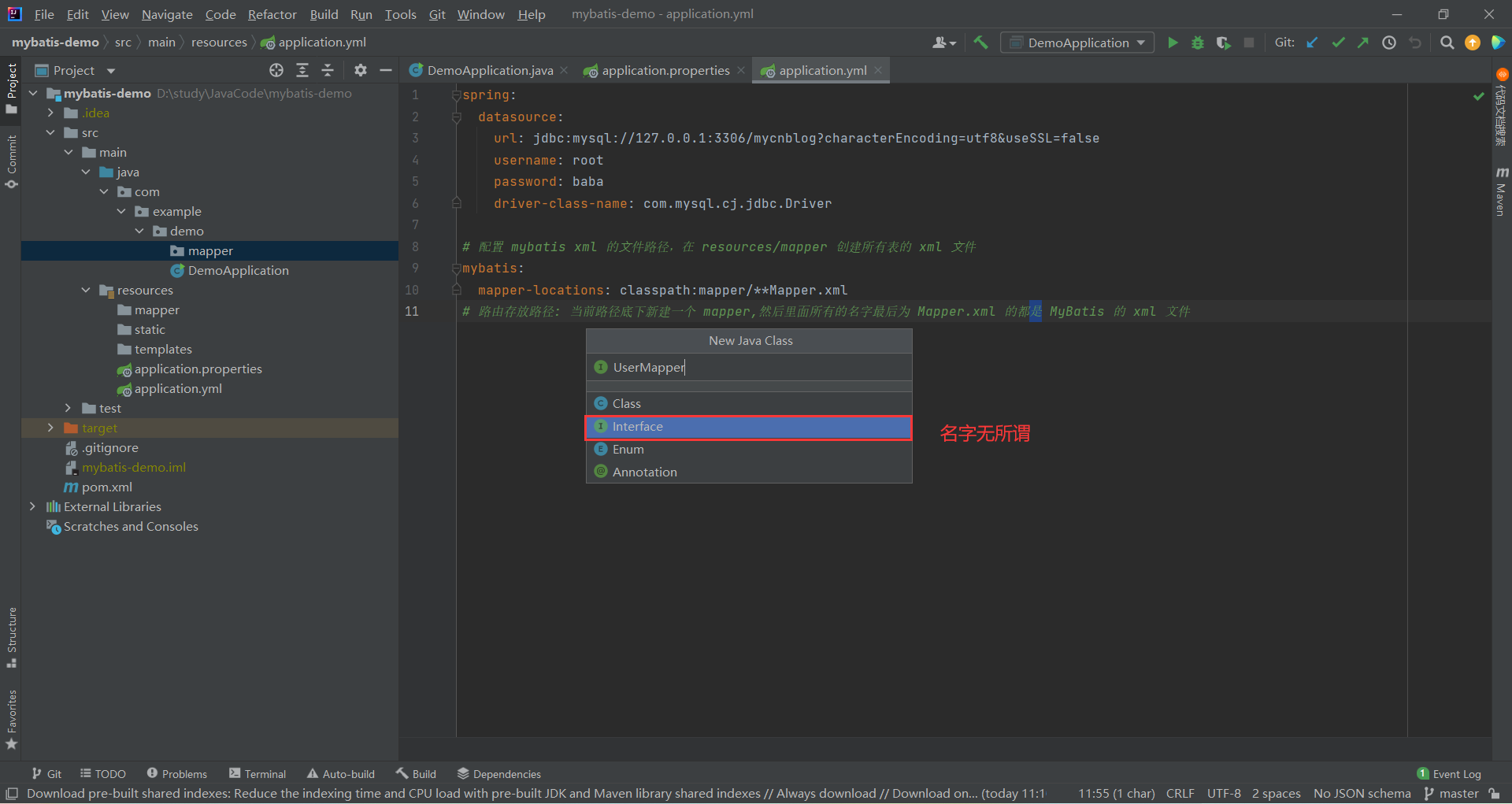Image resolution: width=1512 pixels, height=804 pixels.
Task: Start debugging with the bug icon
Action: [x=1198, y=43]
